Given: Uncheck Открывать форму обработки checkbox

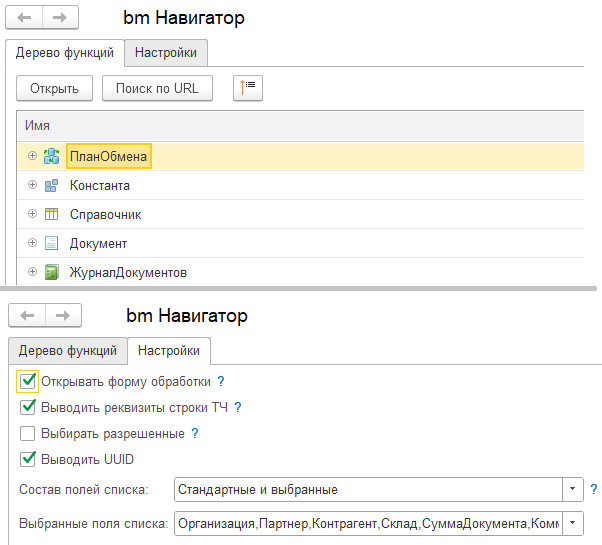Looking at the screenshot, I should point(28,381).
